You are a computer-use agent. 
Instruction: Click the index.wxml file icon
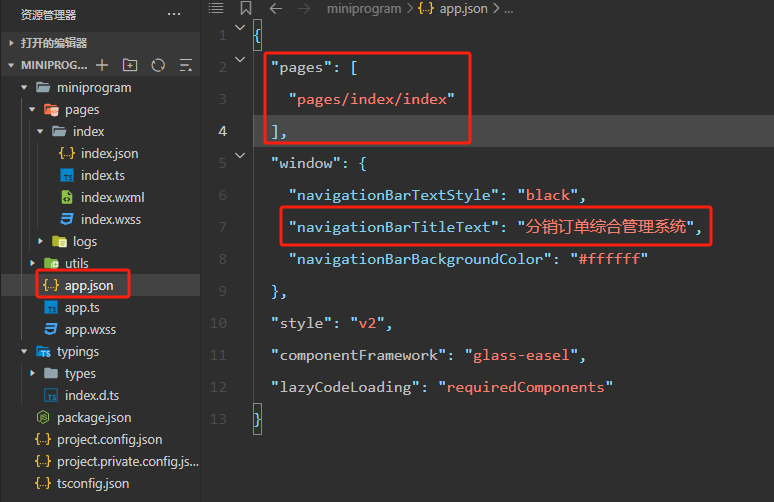(67, 197)
